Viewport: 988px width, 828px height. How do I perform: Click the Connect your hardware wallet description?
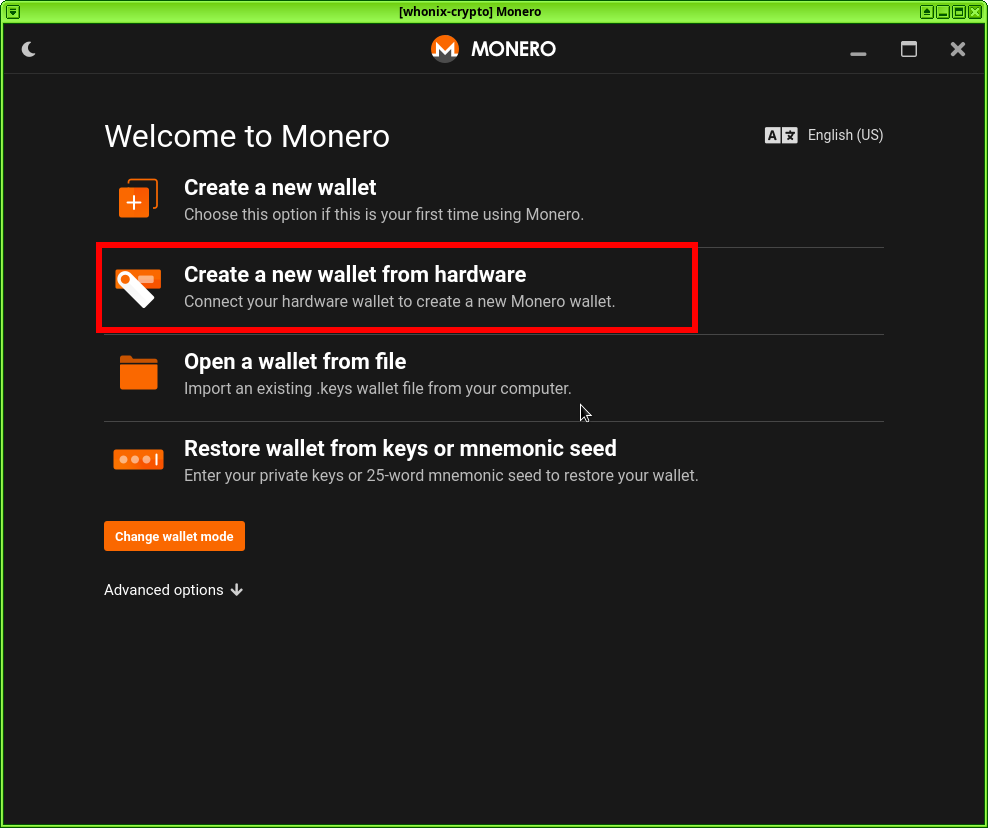[399, 302]
